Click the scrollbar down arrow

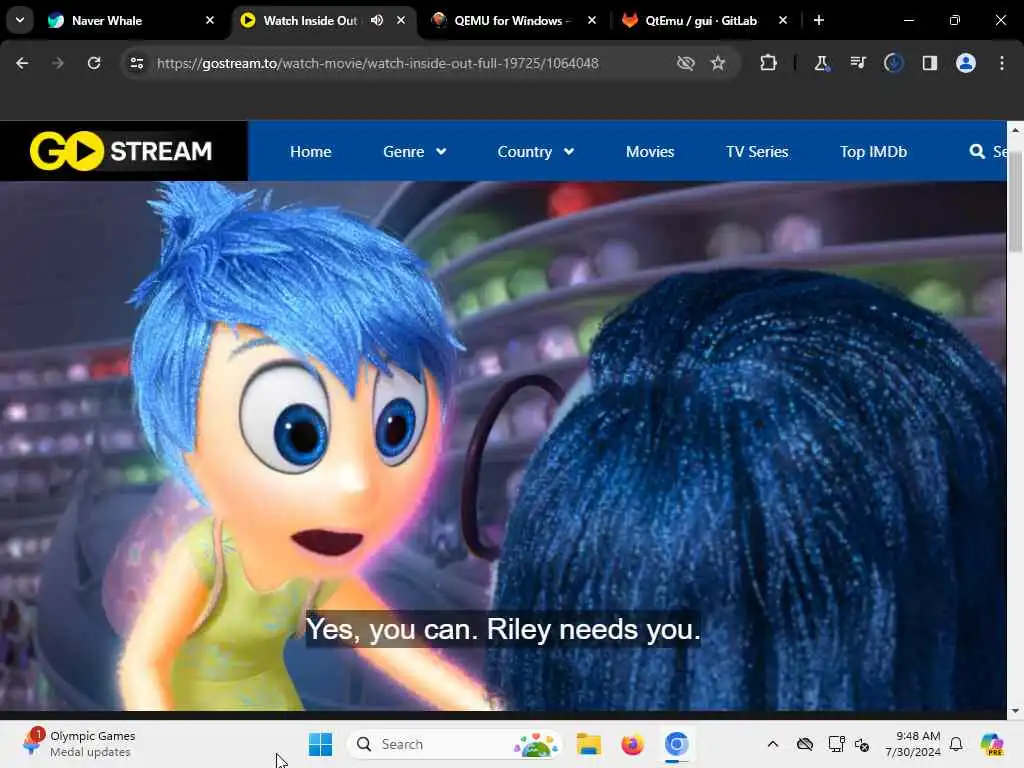[1015, 711]
